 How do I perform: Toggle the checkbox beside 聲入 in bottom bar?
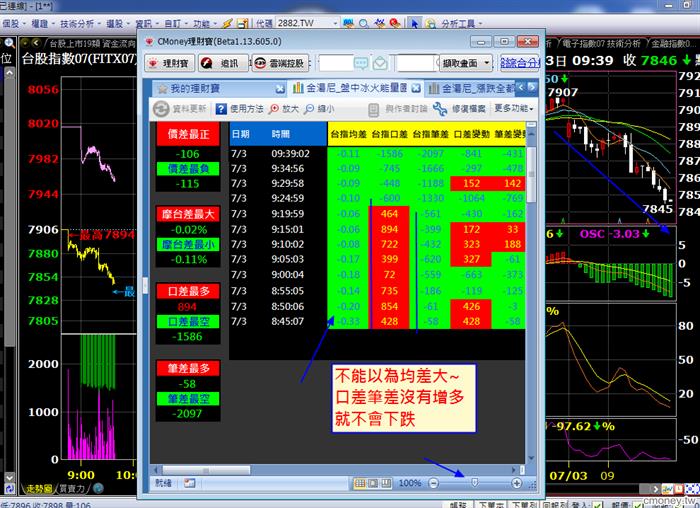coord(597,504)
